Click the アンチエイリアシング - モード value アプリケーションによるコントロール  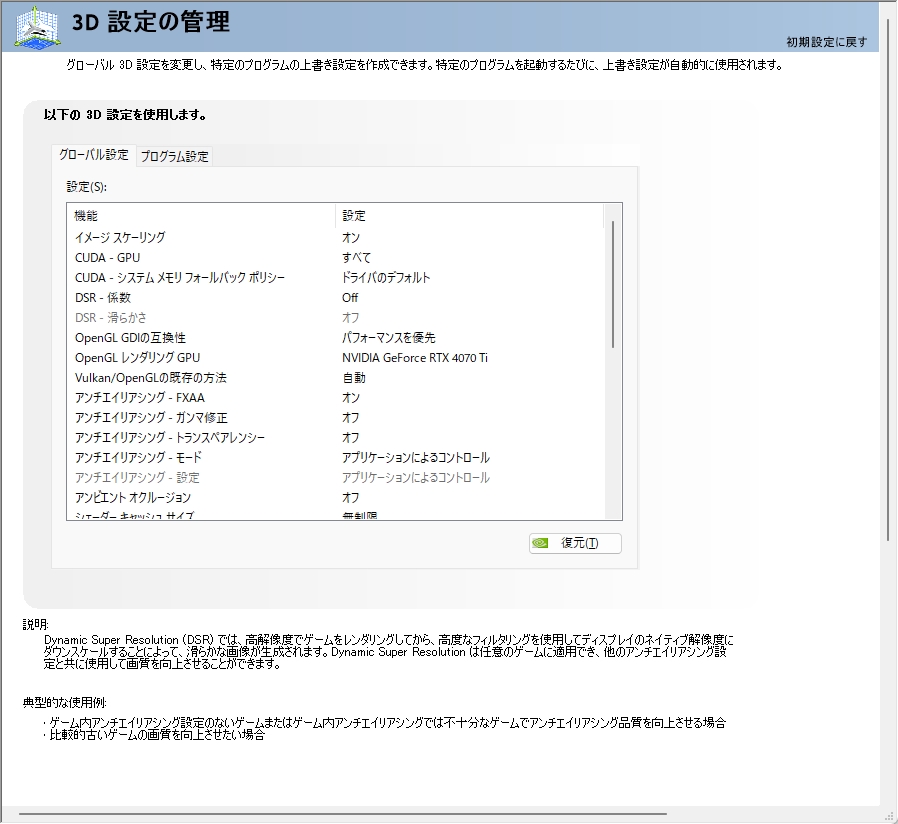coord(416,458)
